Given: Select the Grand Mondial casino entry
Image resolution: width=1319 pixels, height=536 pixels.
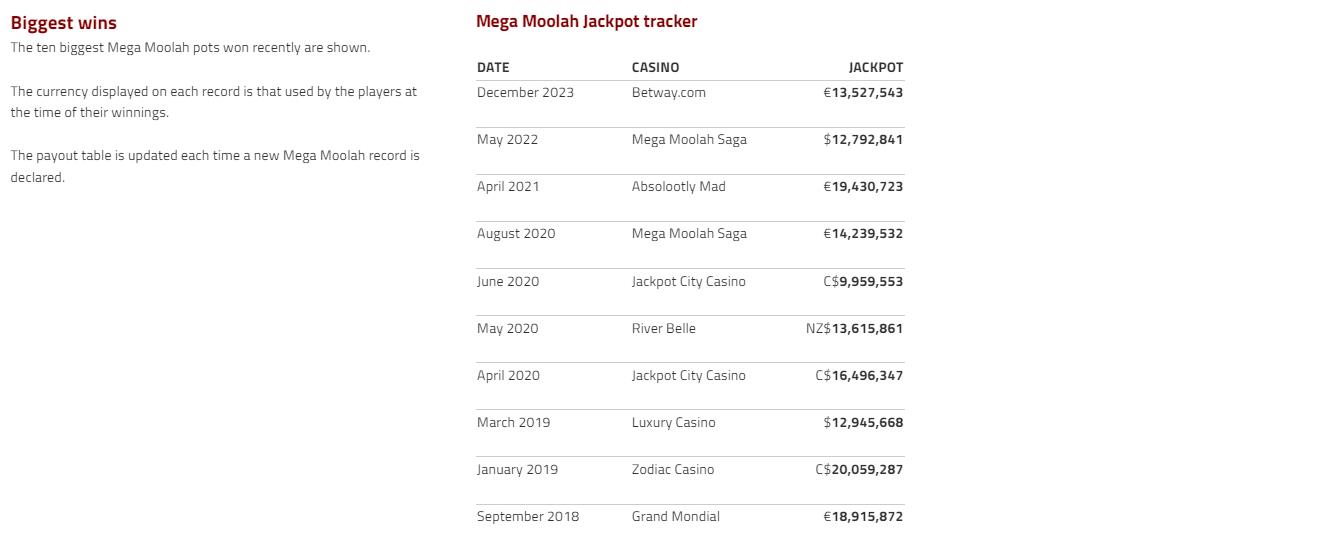Looking at the screenshot, I should point(675,516).
